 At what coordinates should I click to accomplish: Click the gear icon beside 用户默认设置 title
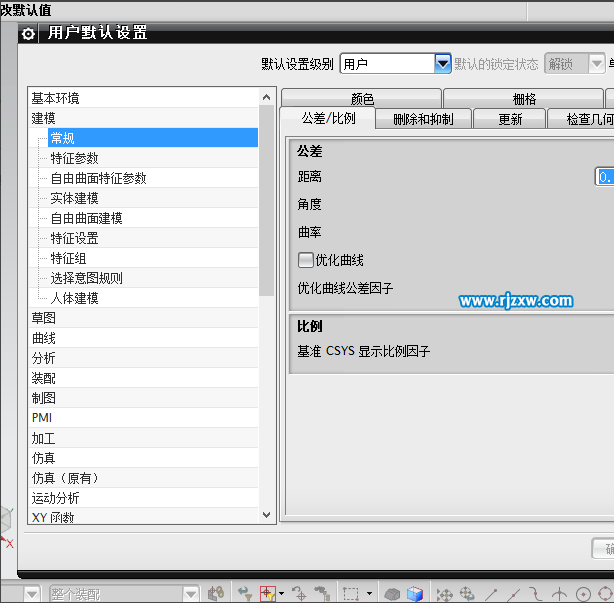point(28,34)
